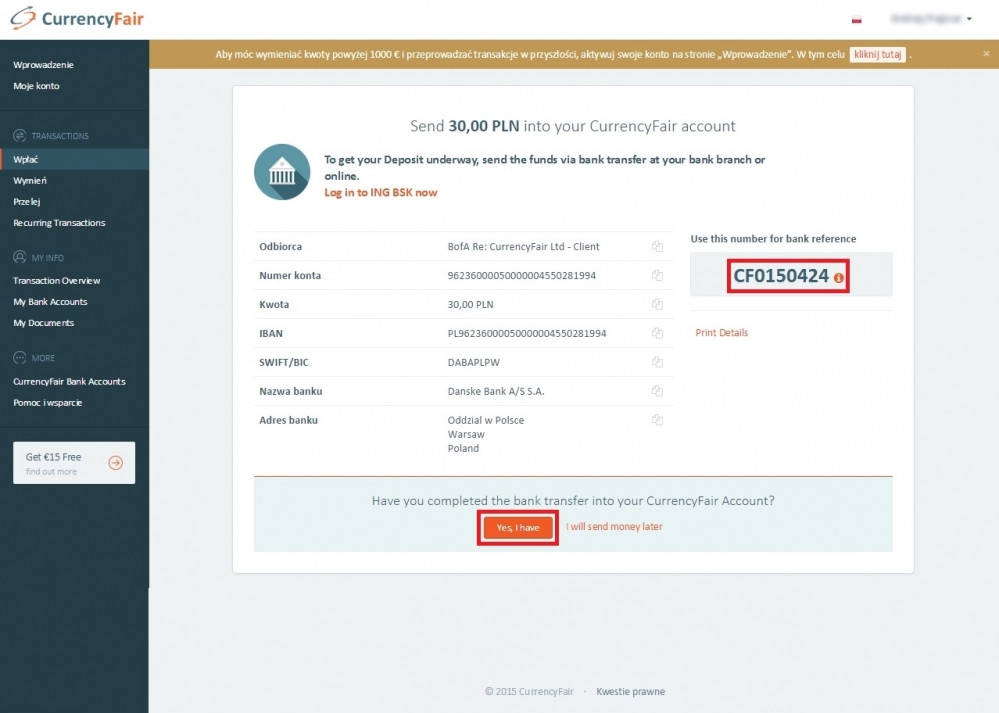This screenshot has width=999, height=713.
Task: Click the 'kliknij tutaj' banner button
Action: [x=877, y=55]
